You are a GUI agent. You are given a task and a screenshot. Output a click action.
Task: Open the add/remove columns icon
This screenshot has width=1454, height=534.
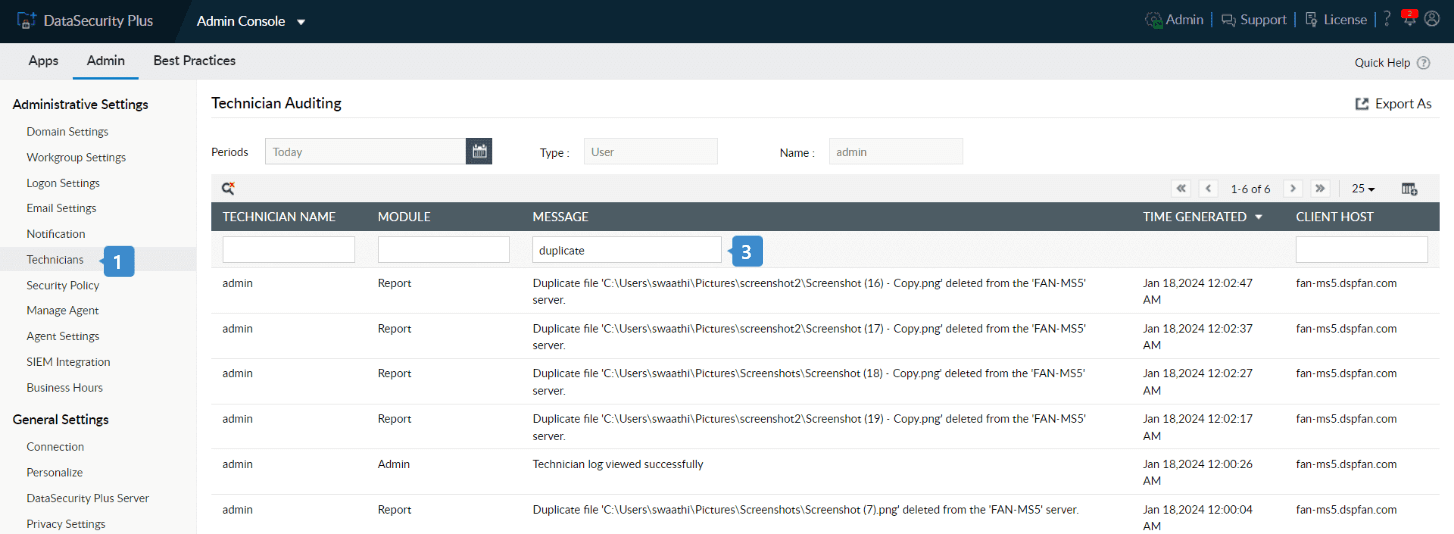click(1409, 189)
